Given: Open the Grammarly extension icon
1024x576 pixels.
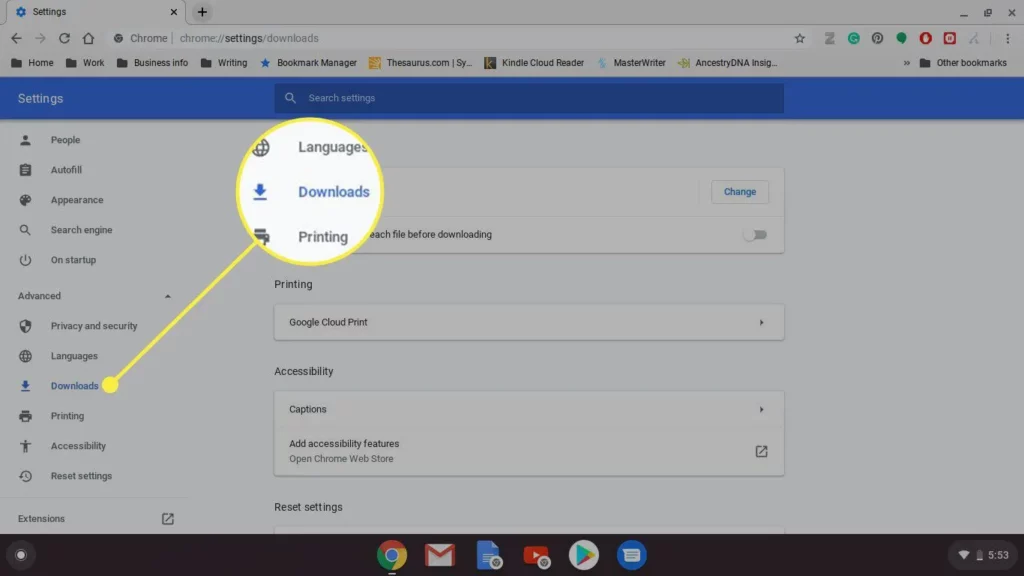Looking at the screenshot, I should (854, 39).
